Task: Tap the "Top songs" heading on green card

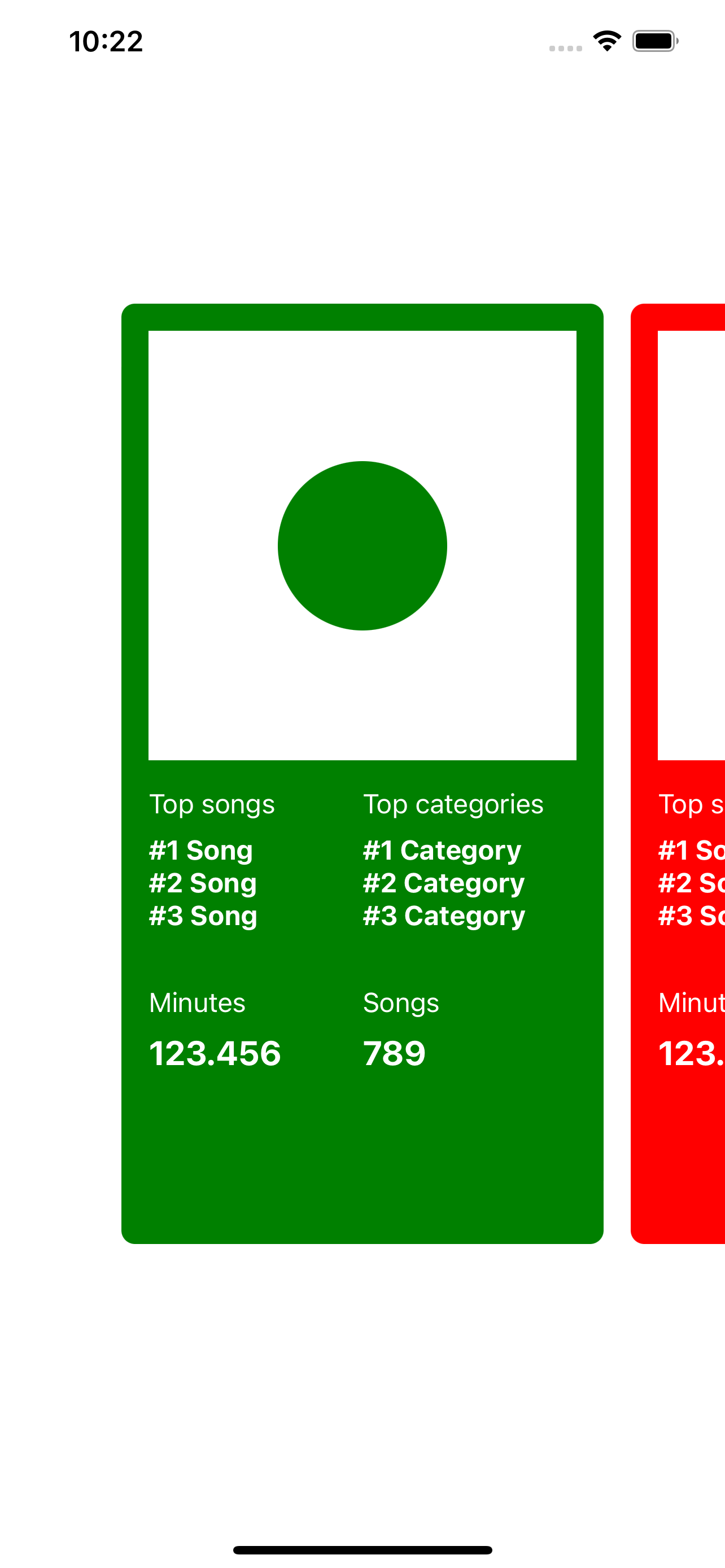Action: tap(212, 804)
